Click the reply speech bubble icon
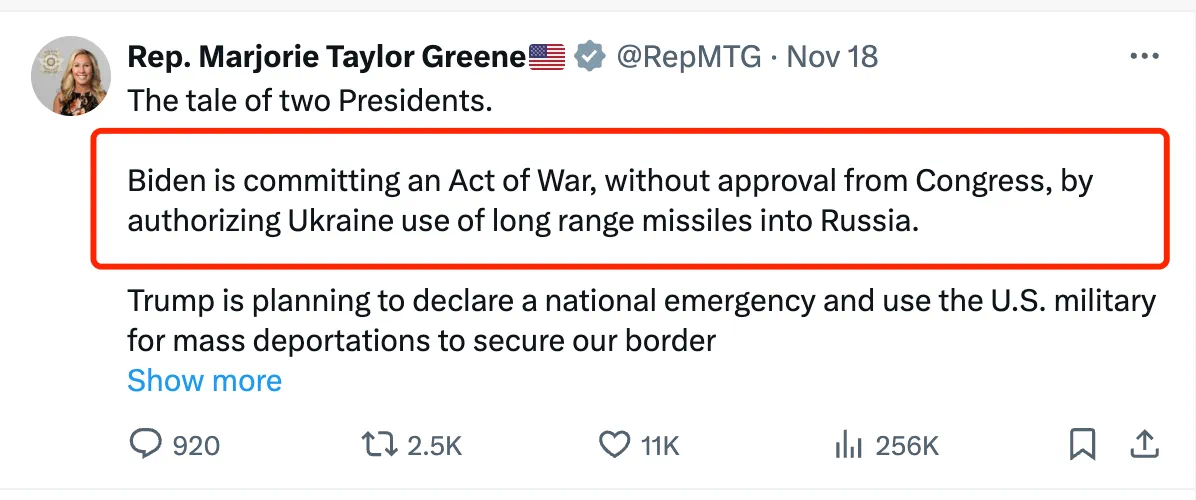Screen dimensions: 1196x500 [146, 445]
